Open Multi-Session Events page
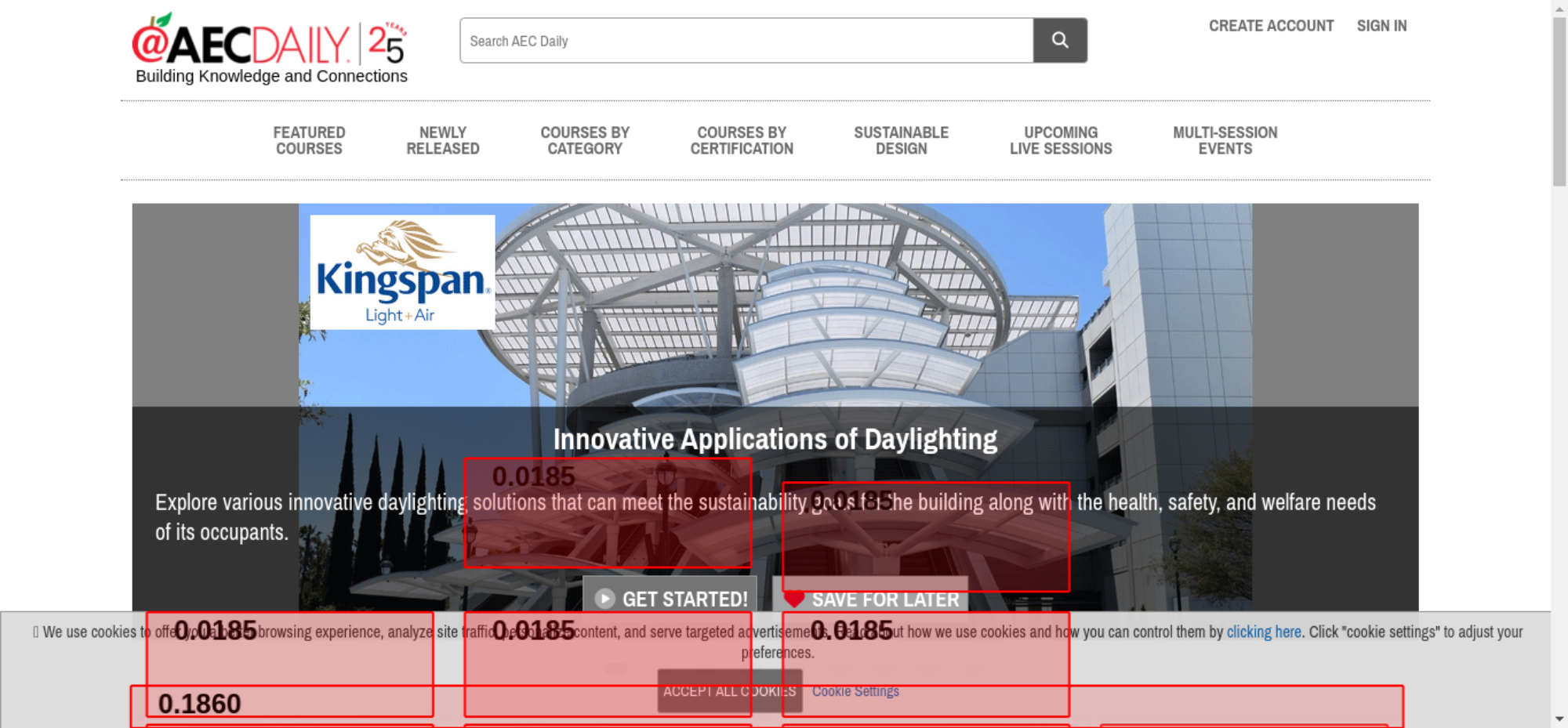The image size is (1568, 728). pyautogui.click(x=1225, y=141)
